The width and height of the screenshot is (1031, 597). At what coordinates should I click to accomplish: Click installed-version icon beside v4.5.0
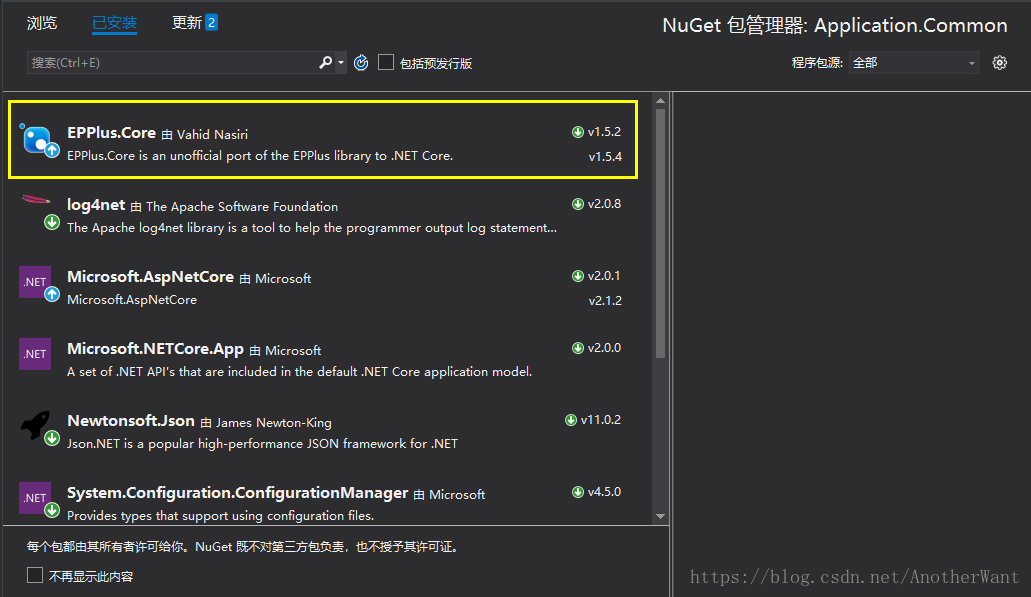[x=578, y=492]
